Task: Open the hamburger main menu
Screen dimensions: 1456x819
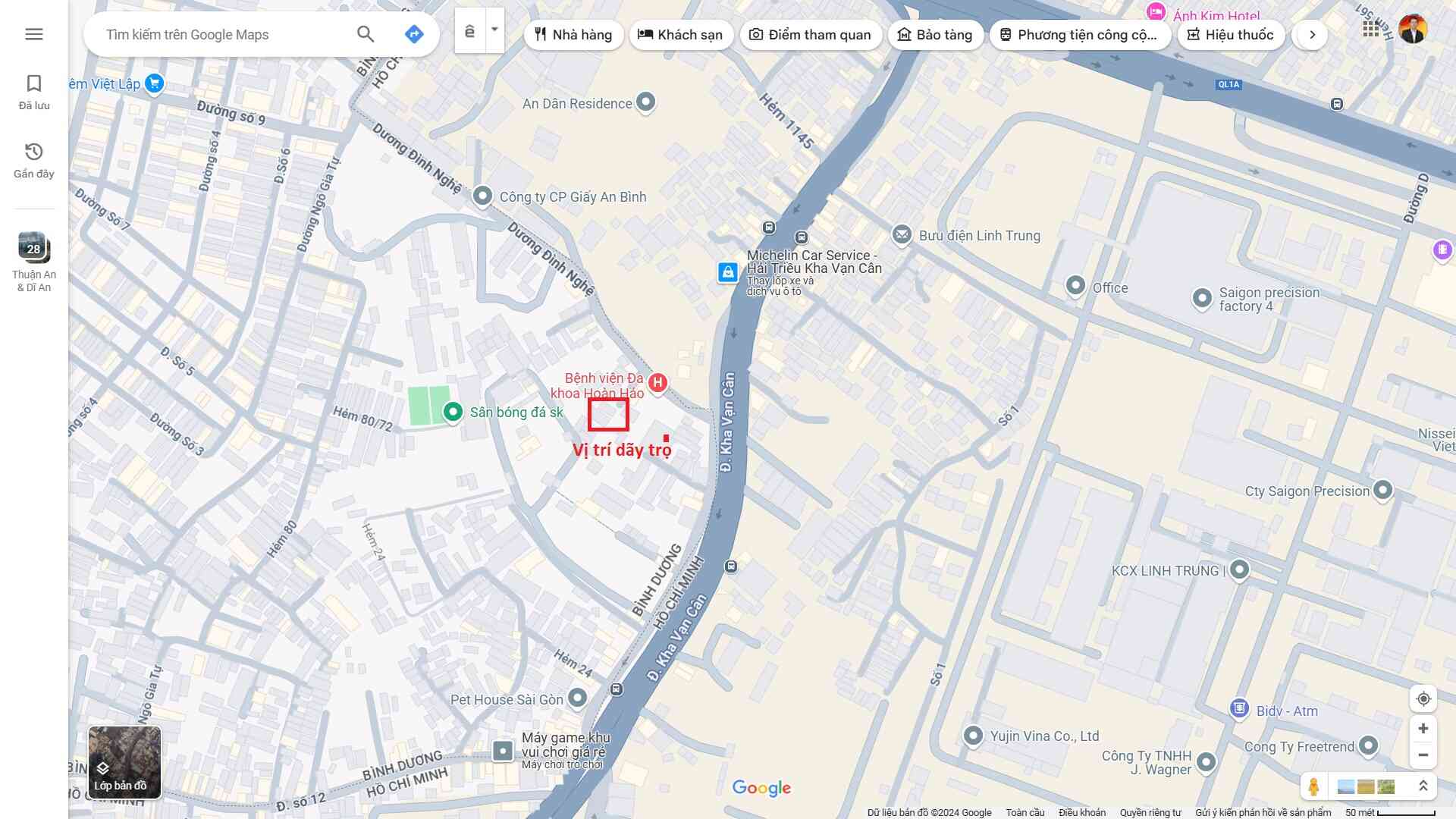Action: (33, 34)
